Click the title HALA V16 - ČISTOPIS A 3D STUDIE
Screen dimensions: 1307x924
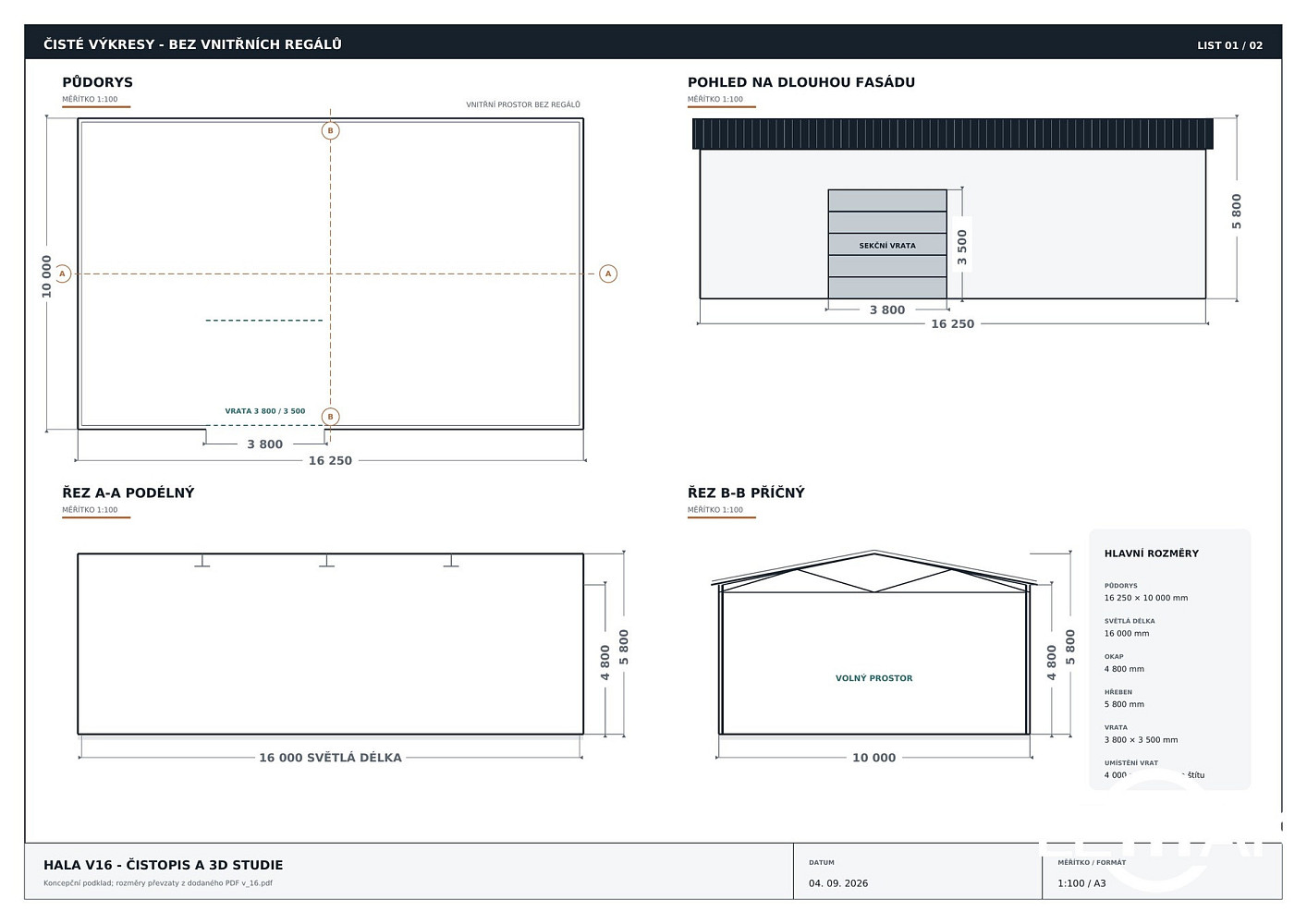tap(164, 866)
